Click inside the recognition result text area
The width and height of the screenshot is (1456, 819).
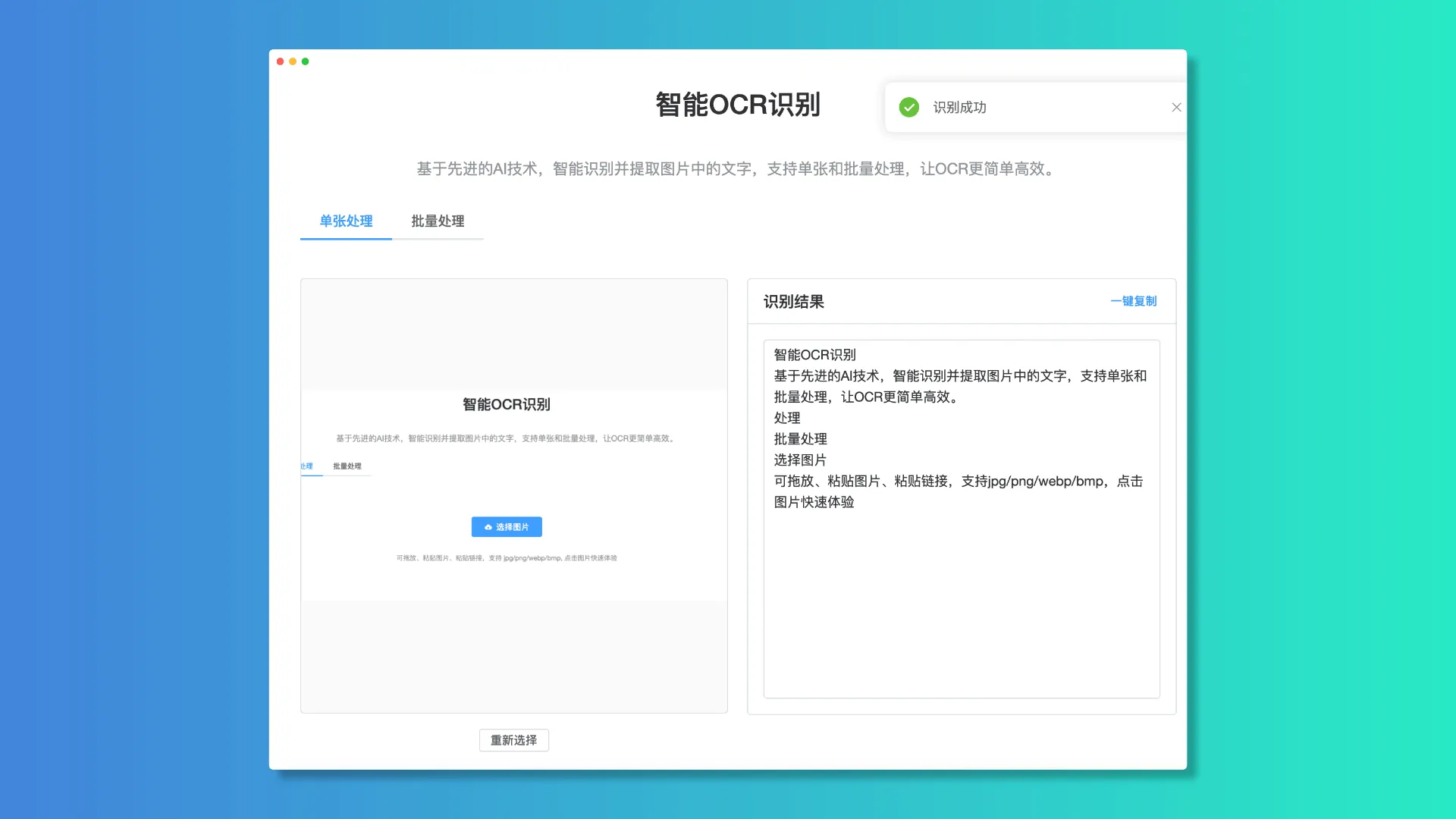[962, 519]
